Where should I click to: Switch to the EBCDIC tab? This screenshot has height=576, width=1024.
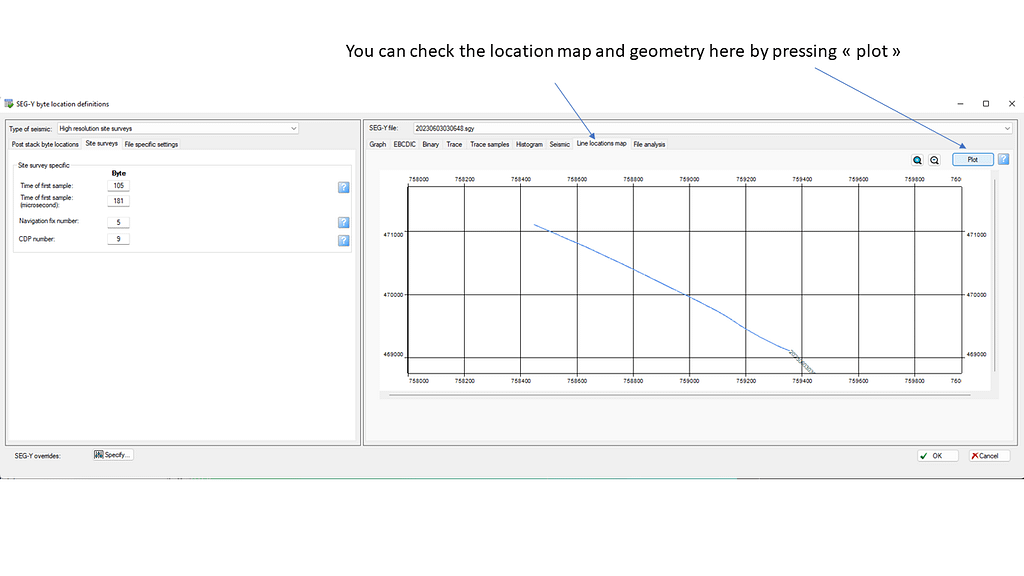coord(404,144)
